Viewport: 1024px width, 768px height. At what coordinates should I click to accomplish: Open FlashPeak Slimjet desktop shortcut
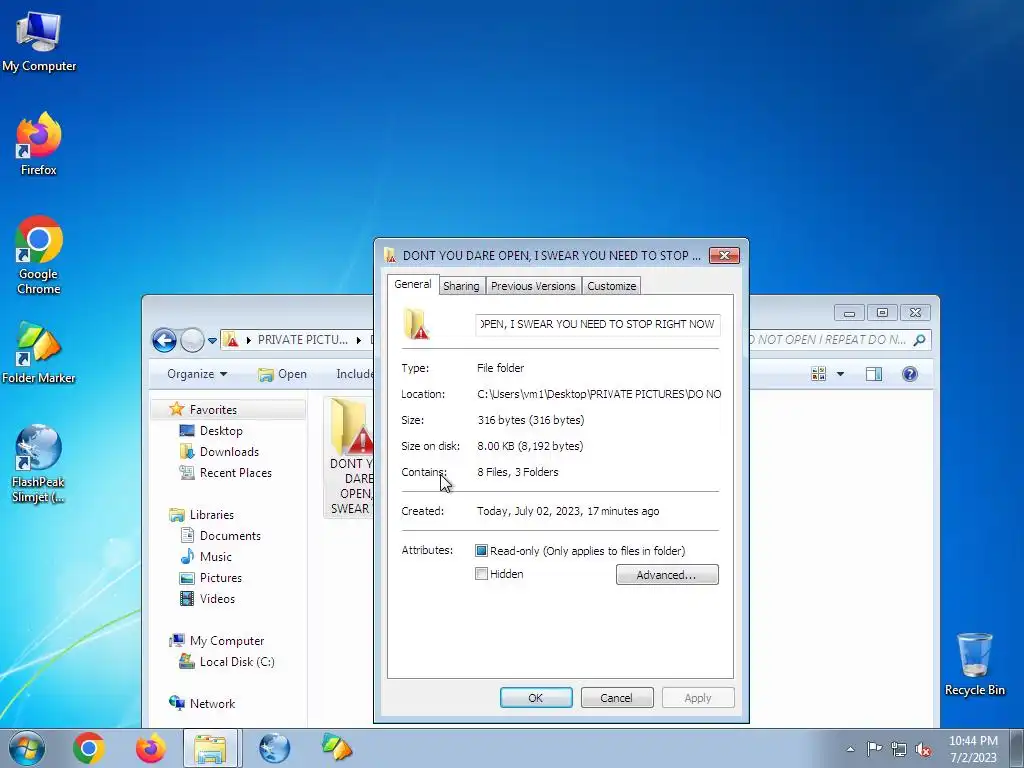pyautogui.click(x=39, y=464)
